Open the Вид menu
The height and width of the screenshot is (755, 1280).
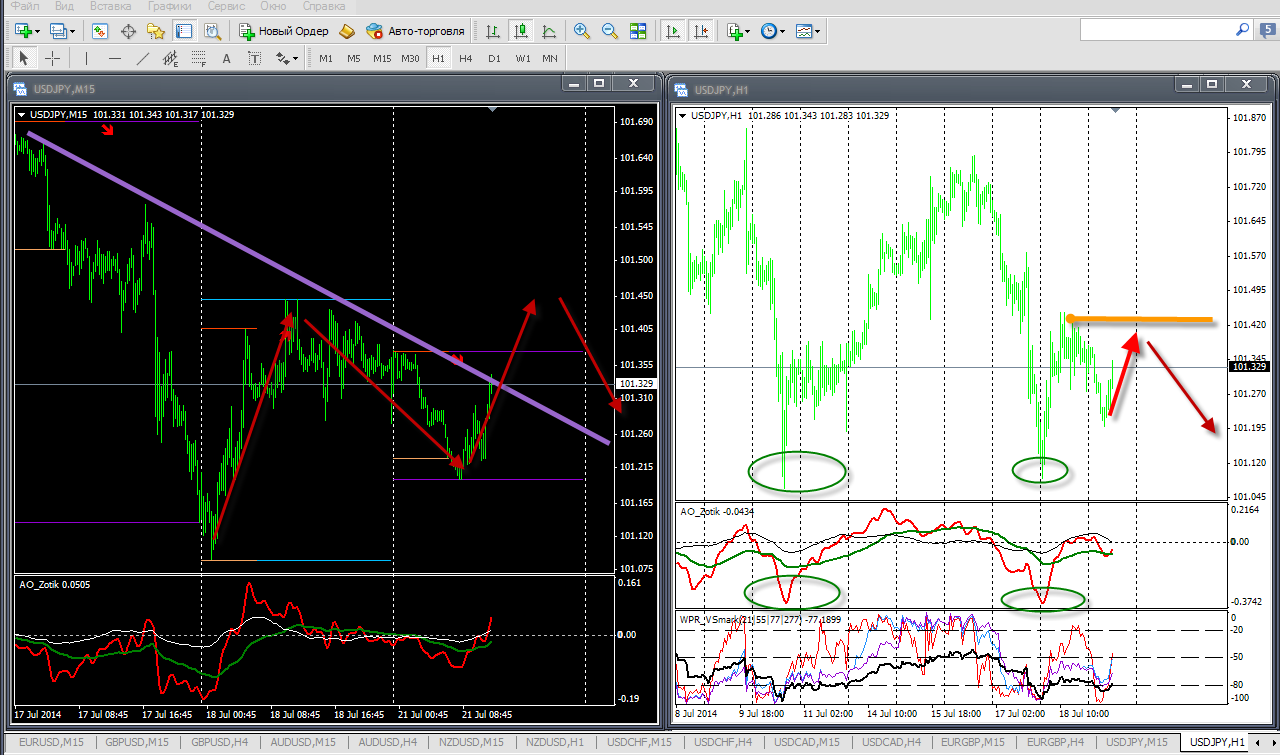click(x=64, y=6)
